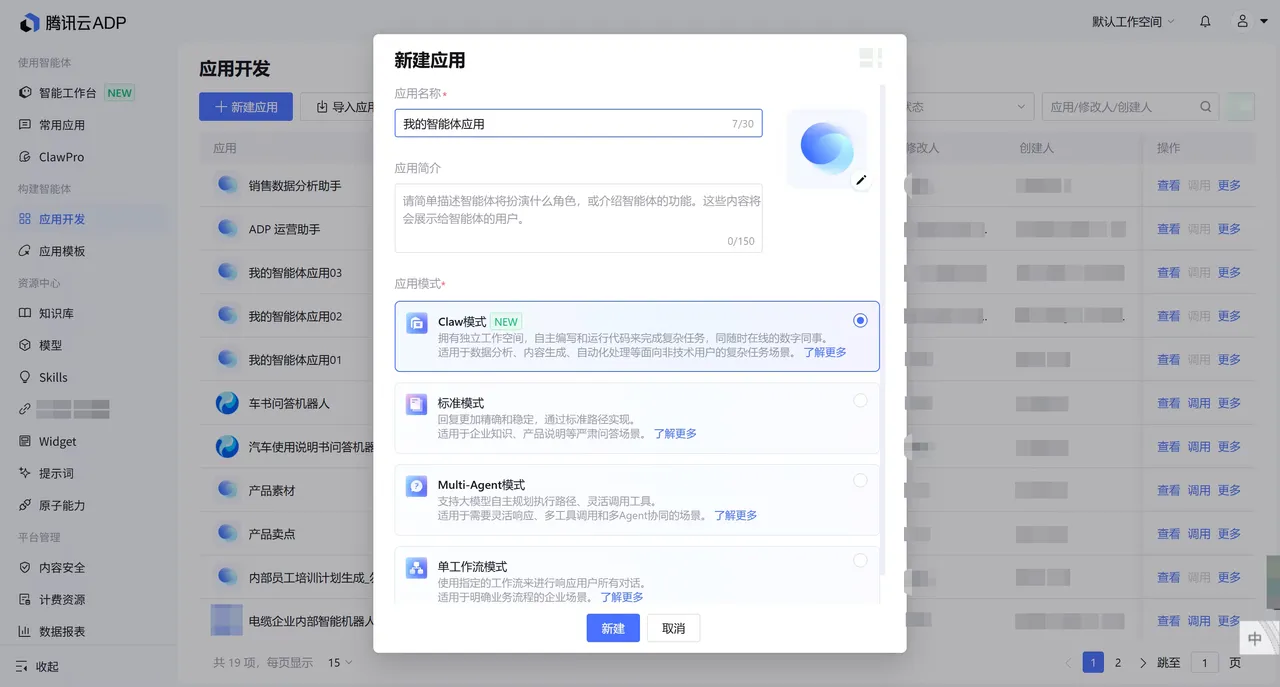Select the Claw模式 radio button

tap(860, 320)
